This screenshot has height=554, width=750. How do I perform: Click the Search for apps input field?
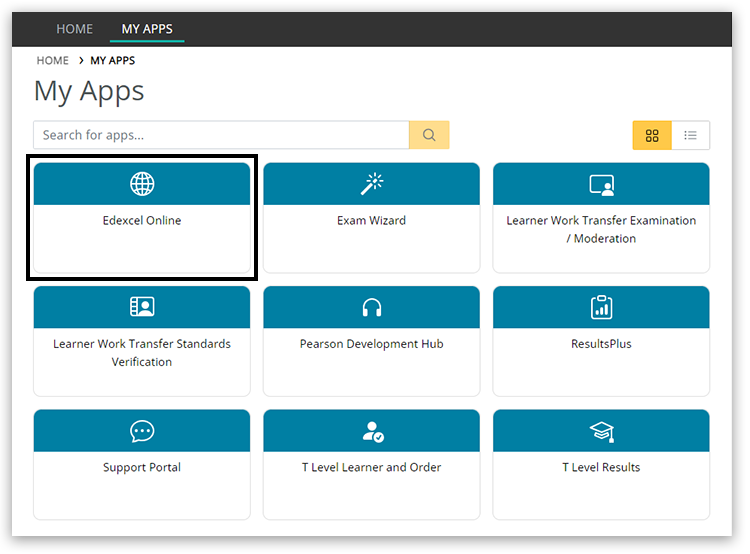tap(220, 135)
